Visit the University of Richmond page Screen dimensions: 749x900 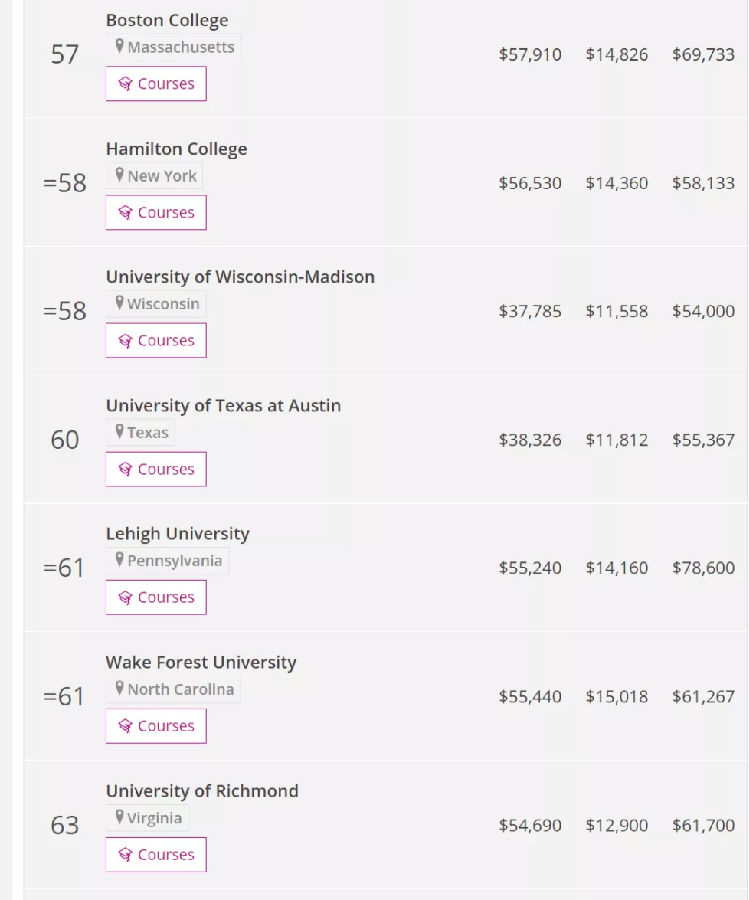point(202,791)
